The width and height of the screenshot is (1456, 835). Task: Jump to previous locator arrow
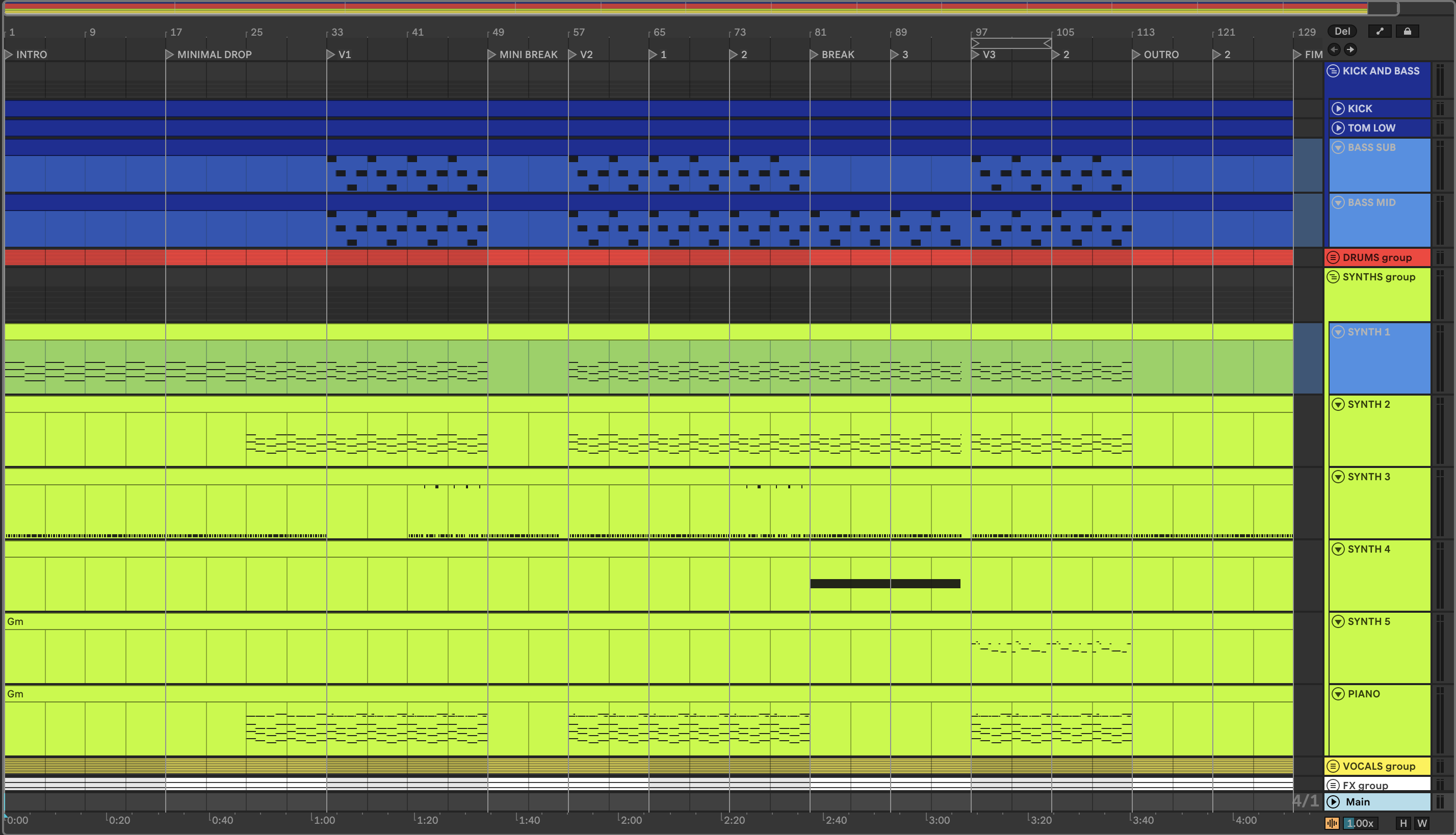pos(1335,49)
